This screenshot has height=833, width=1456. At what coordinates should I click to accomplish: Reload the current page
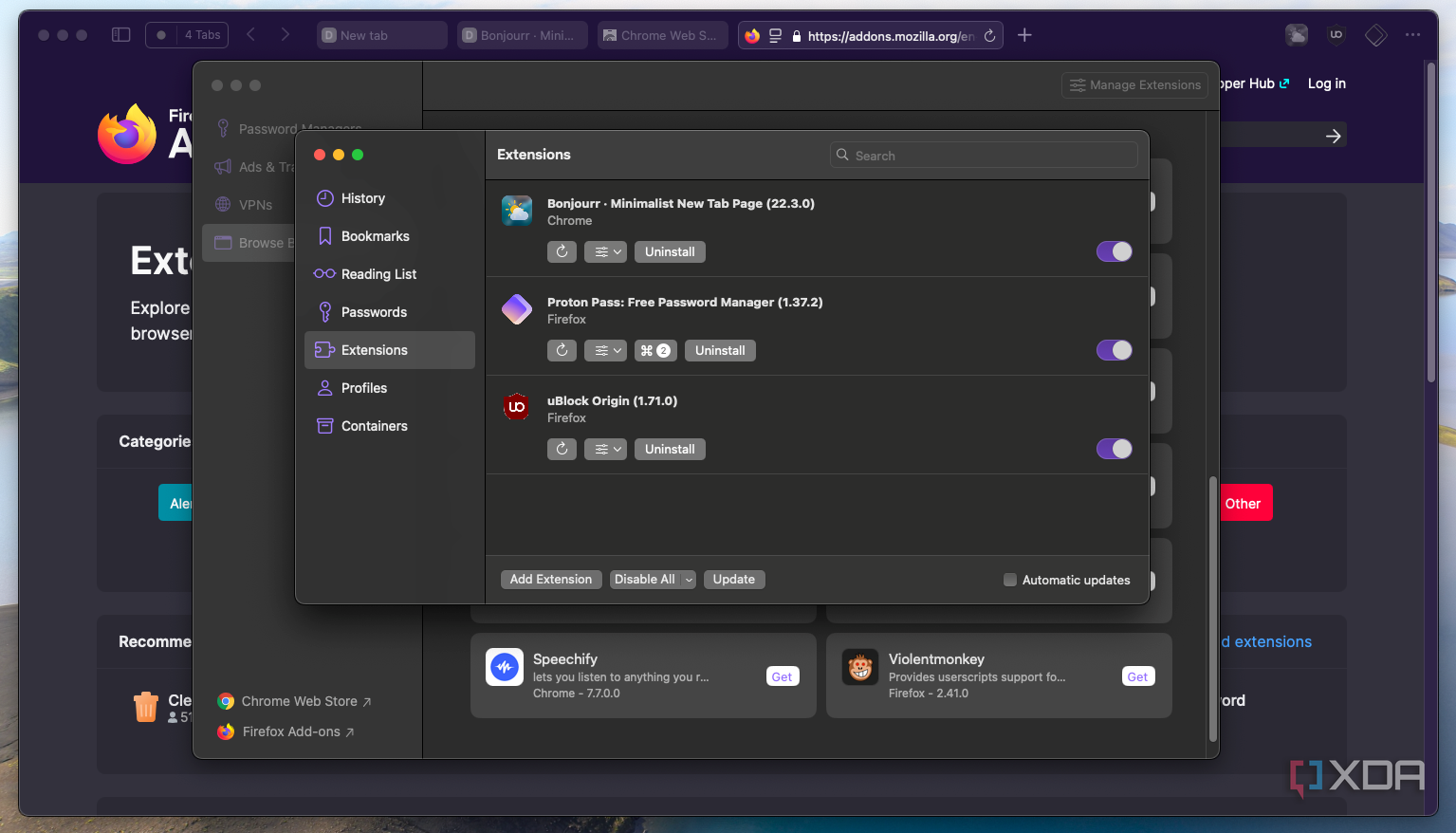click(989, 36)
